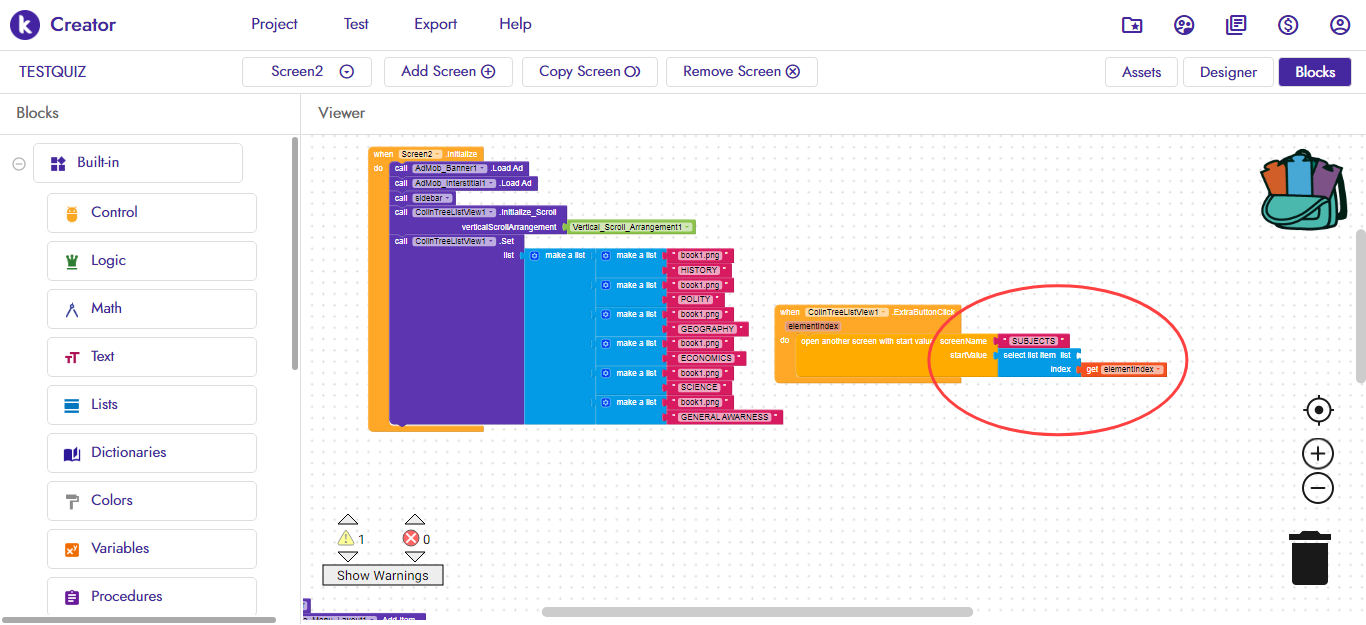
Task: Open the Export menu
Action: click(435, 24)
